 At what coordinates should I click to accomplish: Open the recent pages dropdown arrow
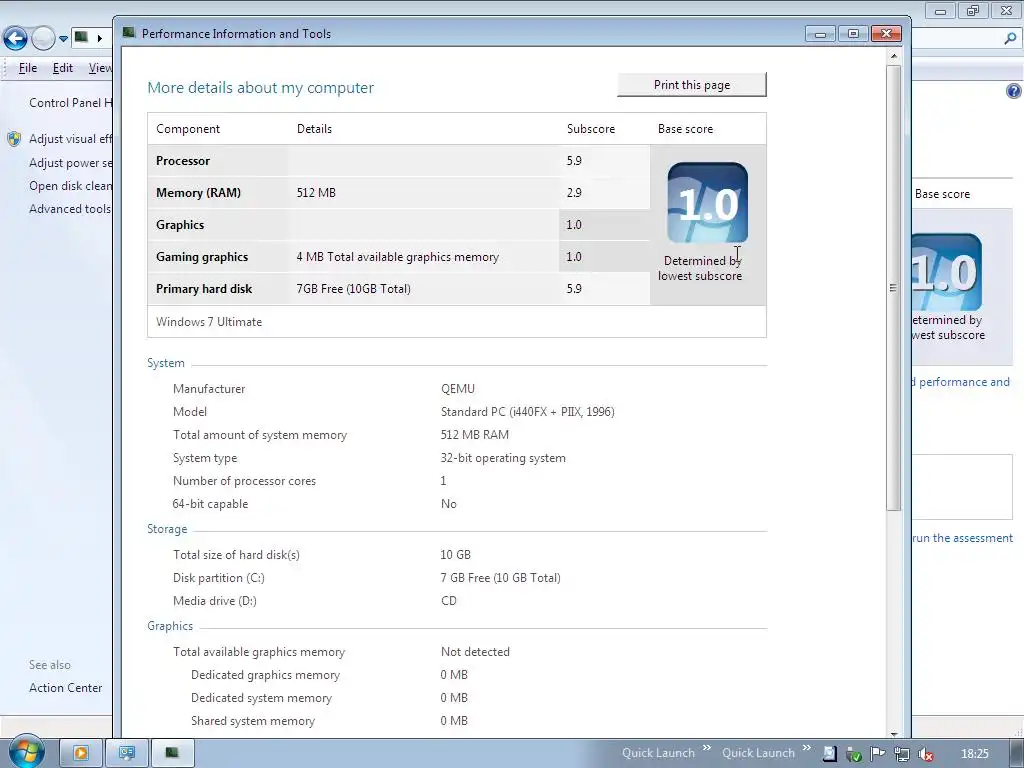63,39
